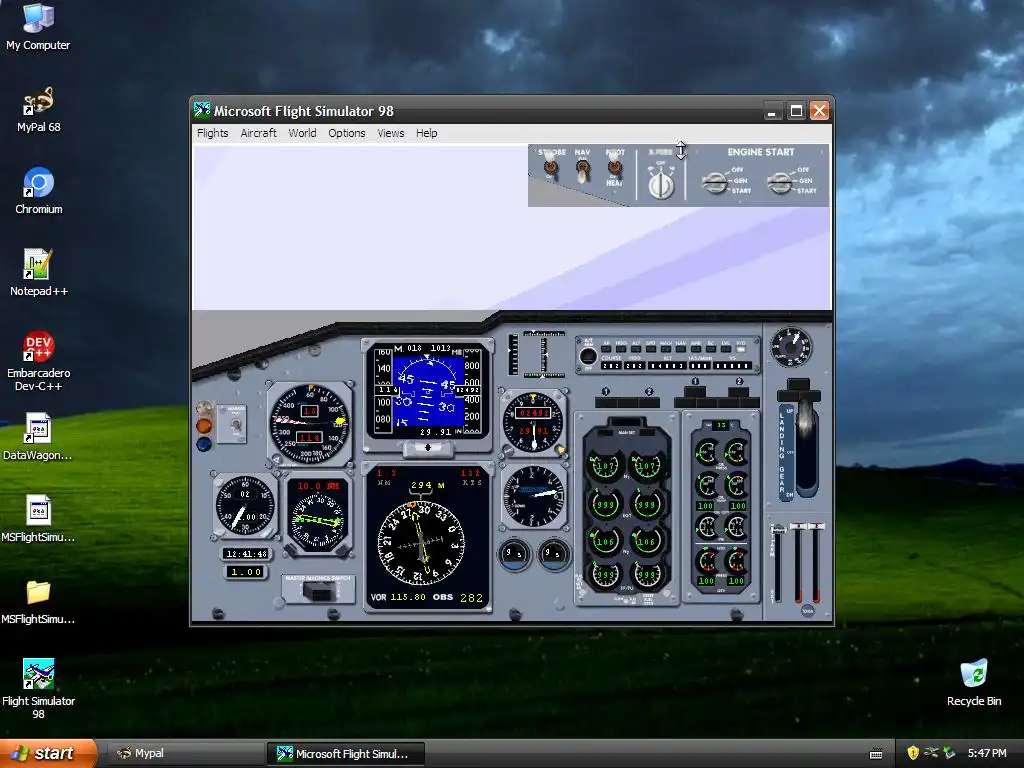Screen dimensions: 1024x768
Task: Click the horizontal situation indicator compass
Action: [422, 543]
